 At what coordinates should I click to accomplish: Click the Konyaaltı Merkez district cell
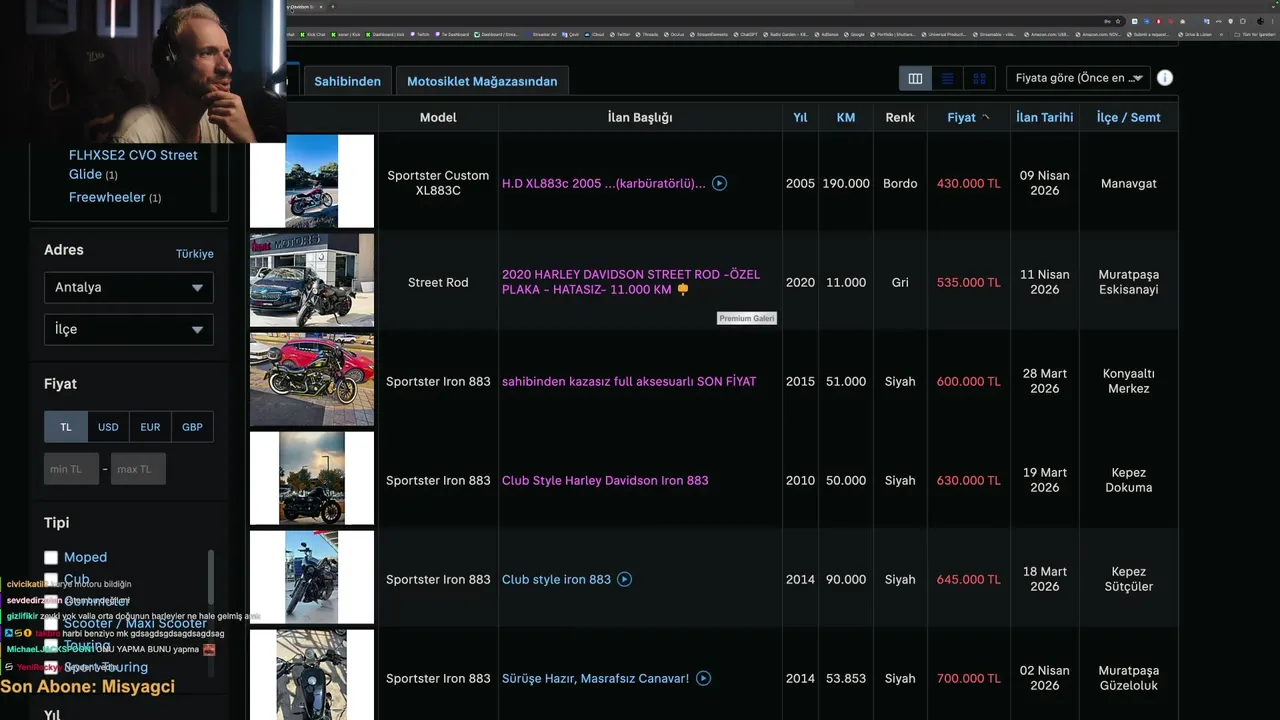point(1128,381)
